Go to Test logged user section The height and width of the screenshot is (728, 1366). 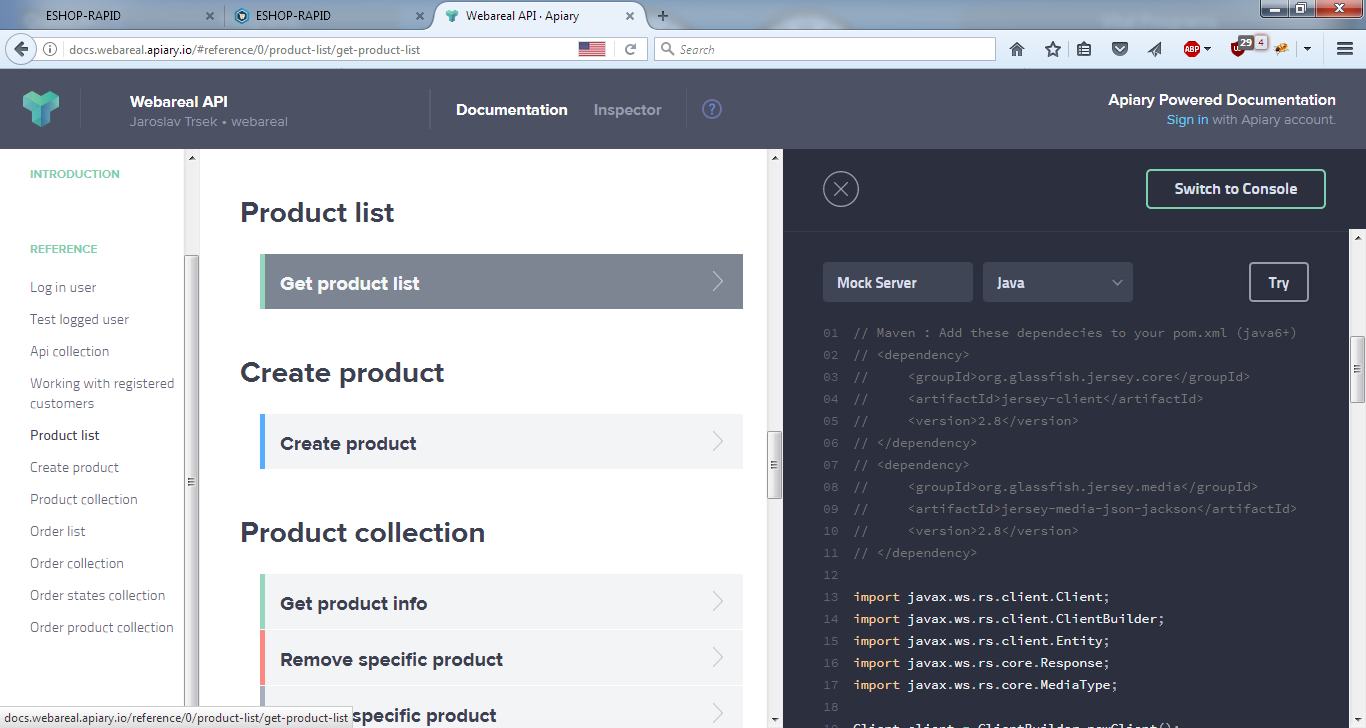(79, 319)
